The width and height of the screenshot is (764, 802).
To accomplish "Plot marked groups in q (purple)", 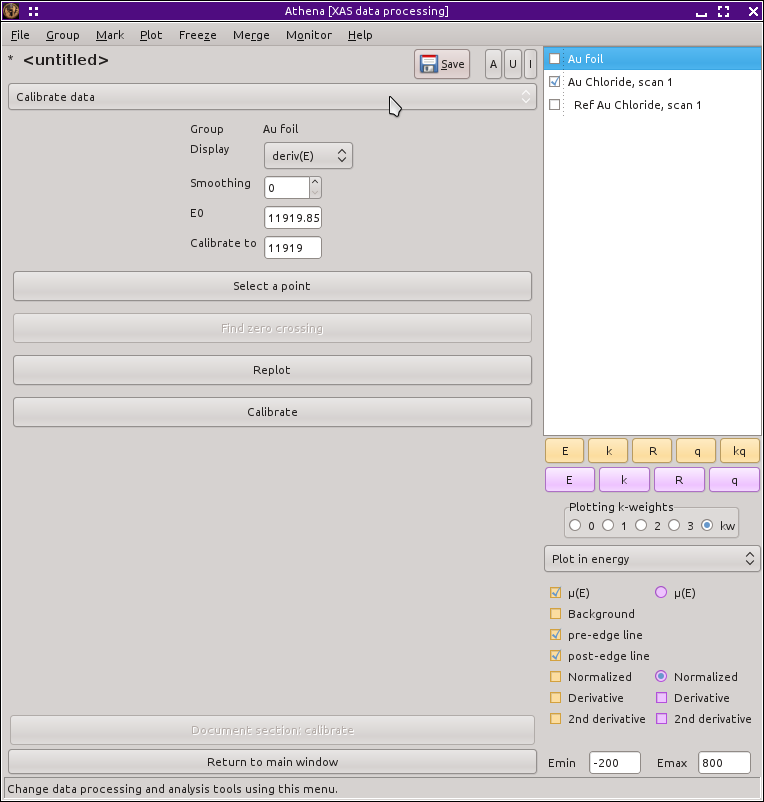I will [x=734, y=480].
